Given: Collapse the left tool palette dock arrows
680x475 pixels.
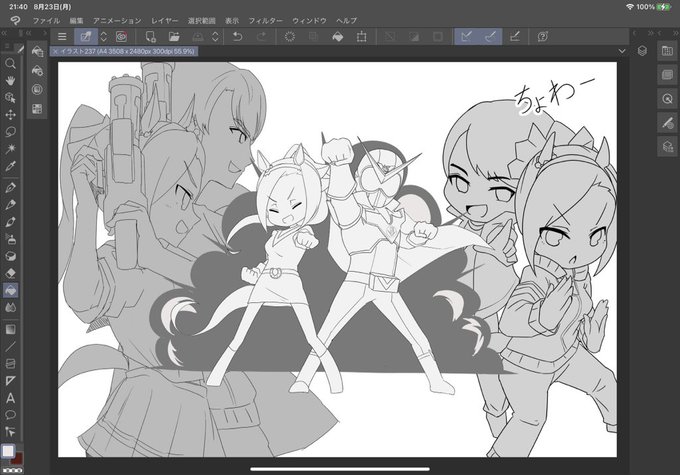Looking at the screenshot, I should click(4, 33).
